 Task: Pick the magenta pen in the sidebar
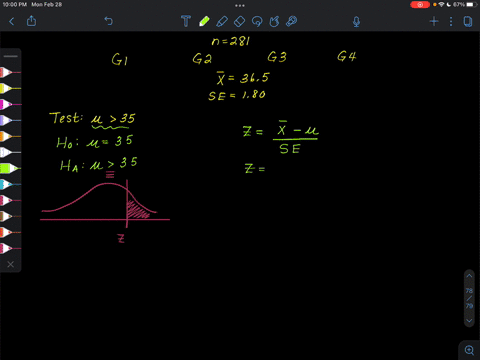[x=10, y=104]
